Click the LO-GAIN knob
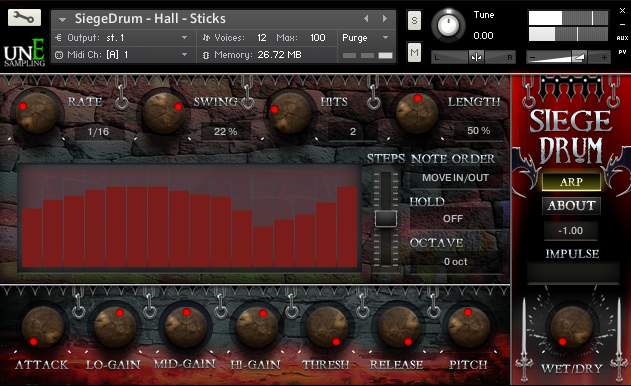This screenshot has height=386, width=631. 115,326
